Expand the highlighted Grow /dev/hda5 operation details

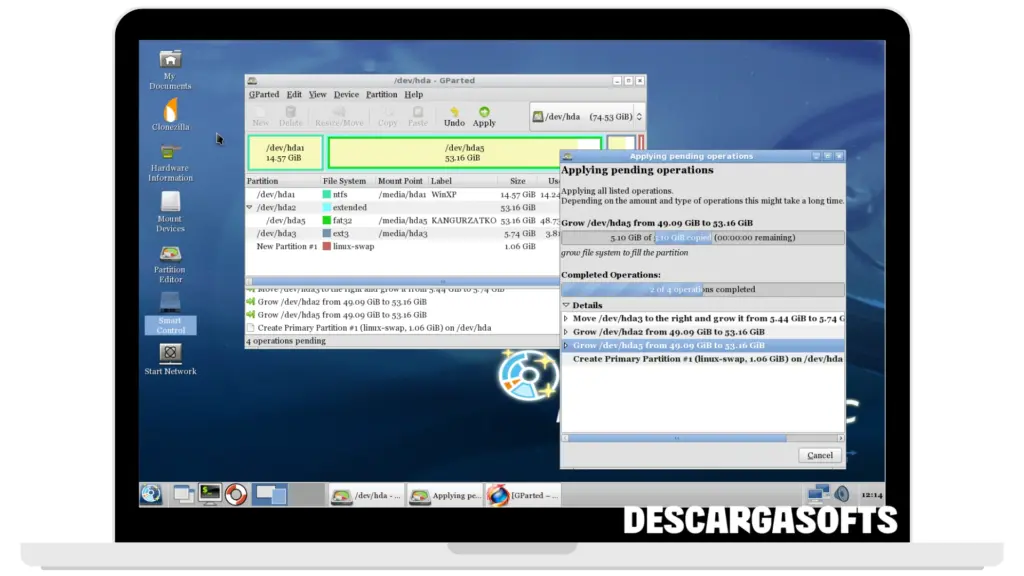(566, 345)
